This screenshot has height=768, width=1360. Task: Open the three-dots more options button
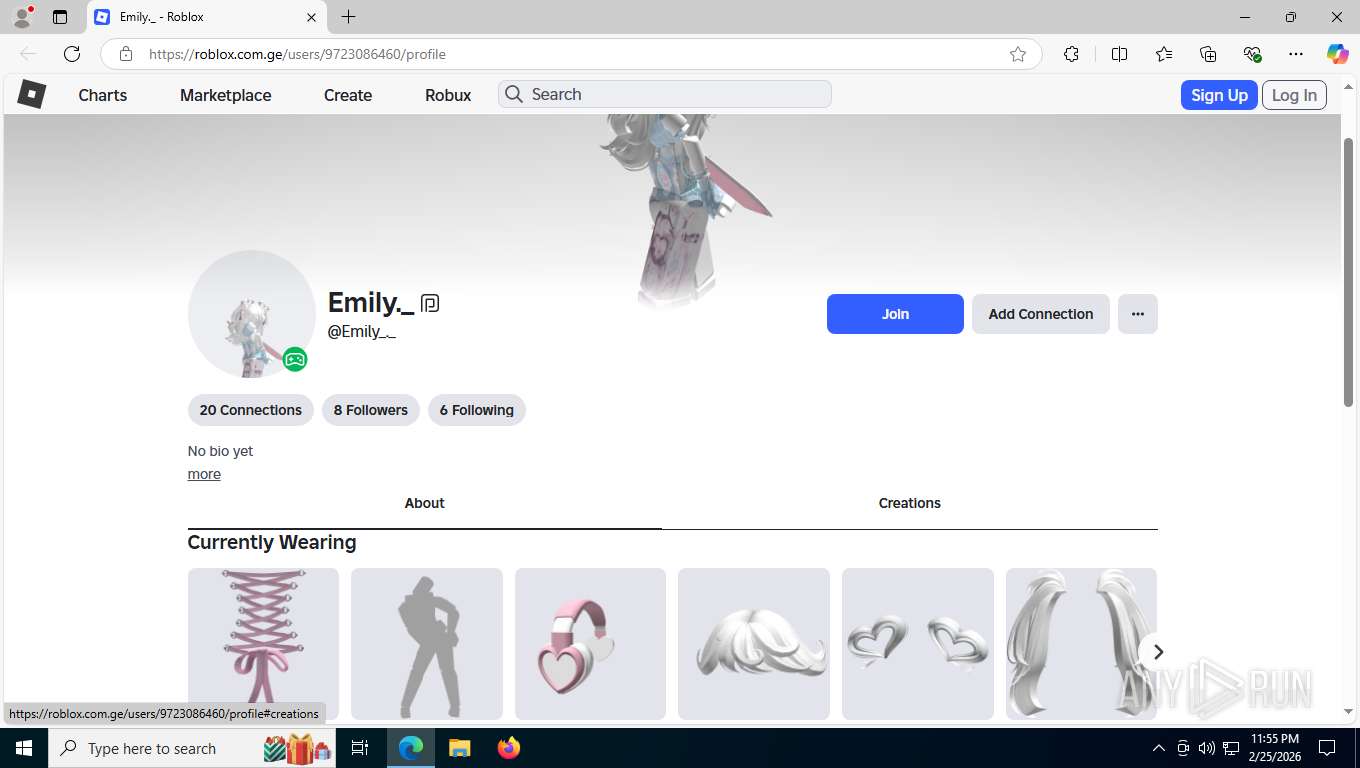[x=1137, y=314]
